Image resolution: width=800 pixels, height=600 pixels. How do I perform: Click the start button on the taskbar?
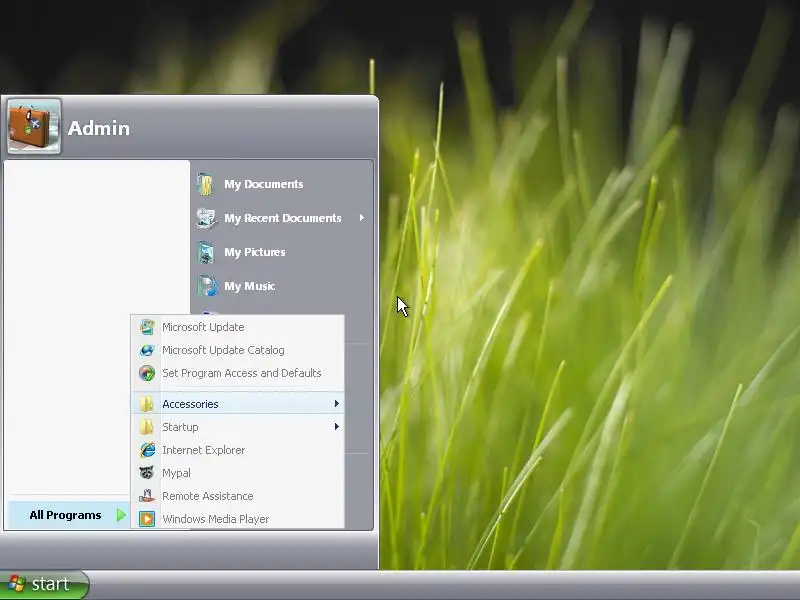point(44,584)
